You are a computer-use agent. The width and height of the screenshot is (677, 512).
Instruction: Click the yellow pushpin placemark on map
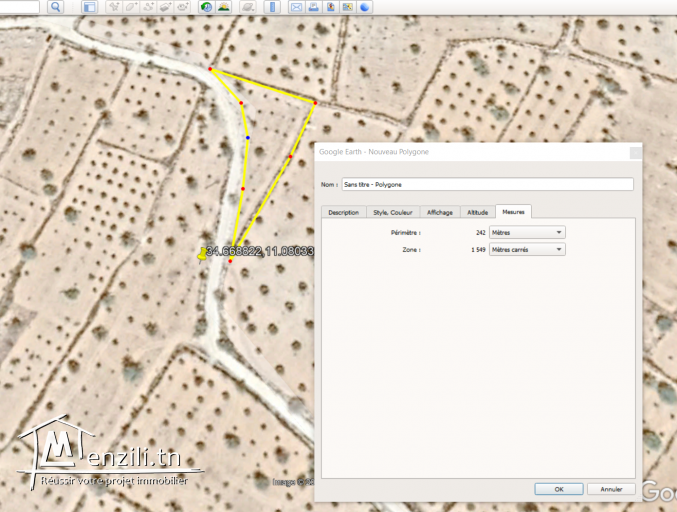coord(203,254)
